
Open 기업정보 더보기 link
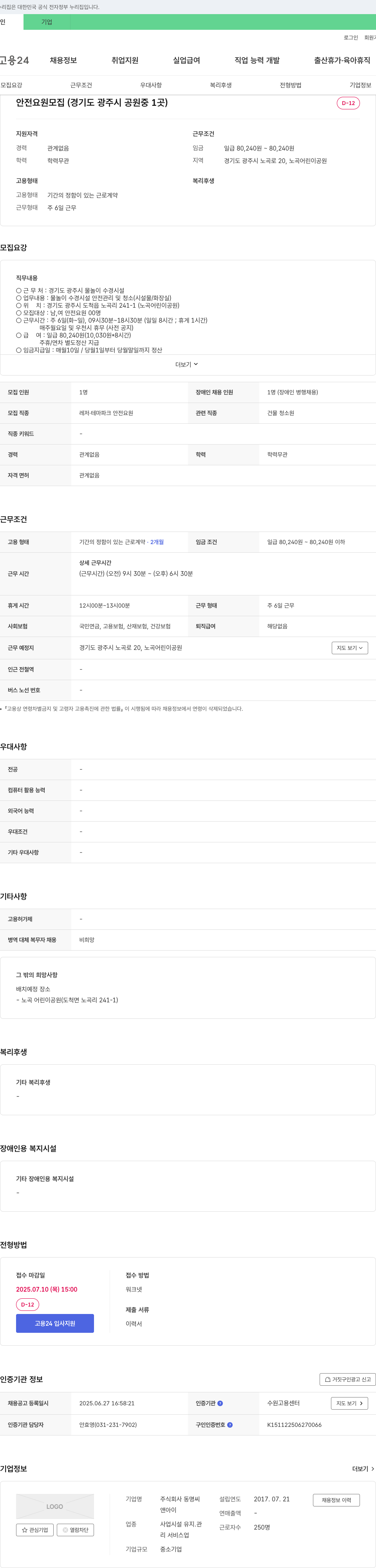363,1469
